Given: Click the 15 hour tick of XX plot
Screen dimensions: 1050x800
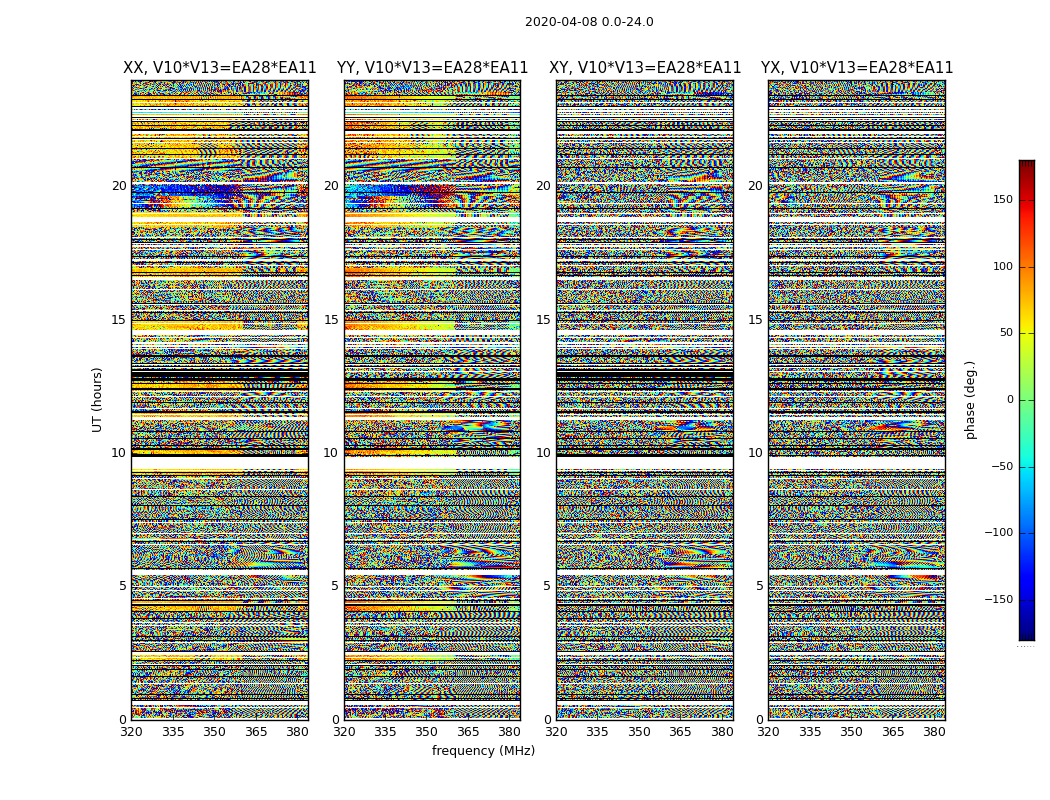Looking at the screenshot, I should [119, 320].
